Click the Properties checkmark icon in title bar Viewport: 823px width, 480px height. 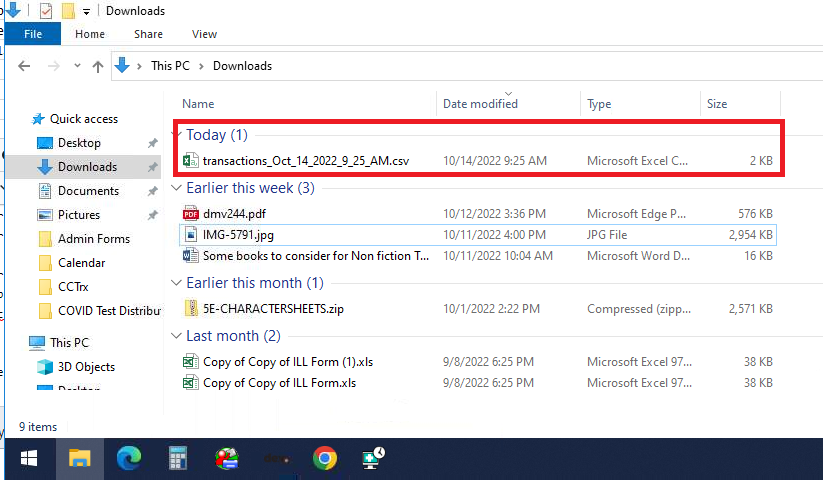46,11
